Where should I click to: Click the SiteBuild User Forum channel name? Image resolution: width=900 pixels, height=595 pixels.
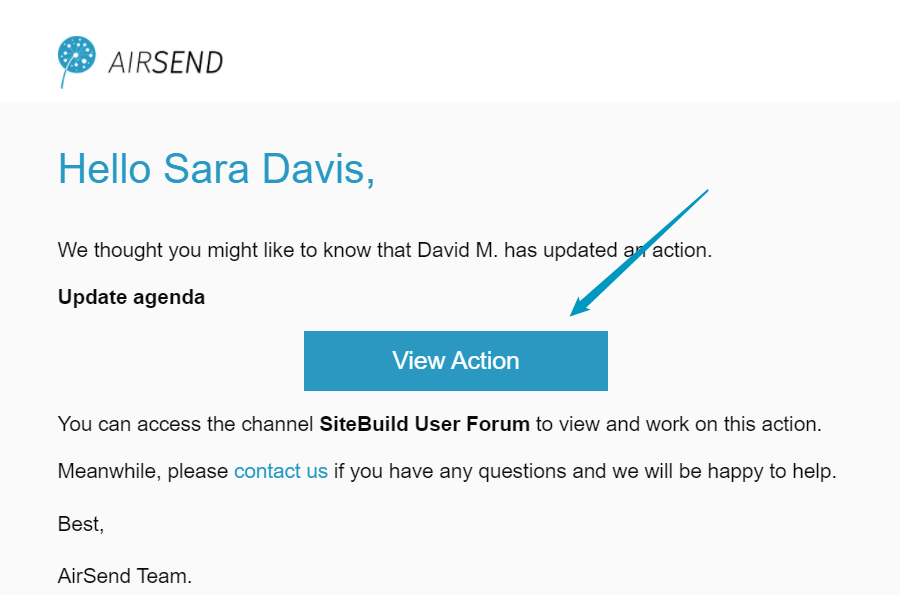[424, 424]
